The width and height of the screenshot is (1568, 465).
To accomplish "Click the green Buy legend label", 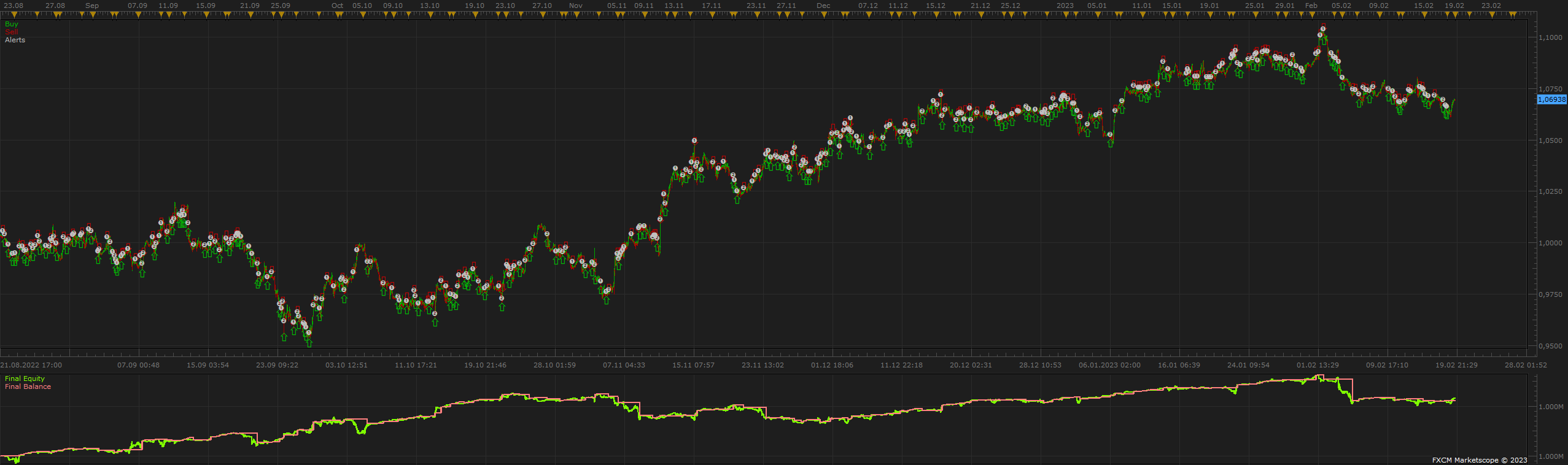I will coord(12,25).
